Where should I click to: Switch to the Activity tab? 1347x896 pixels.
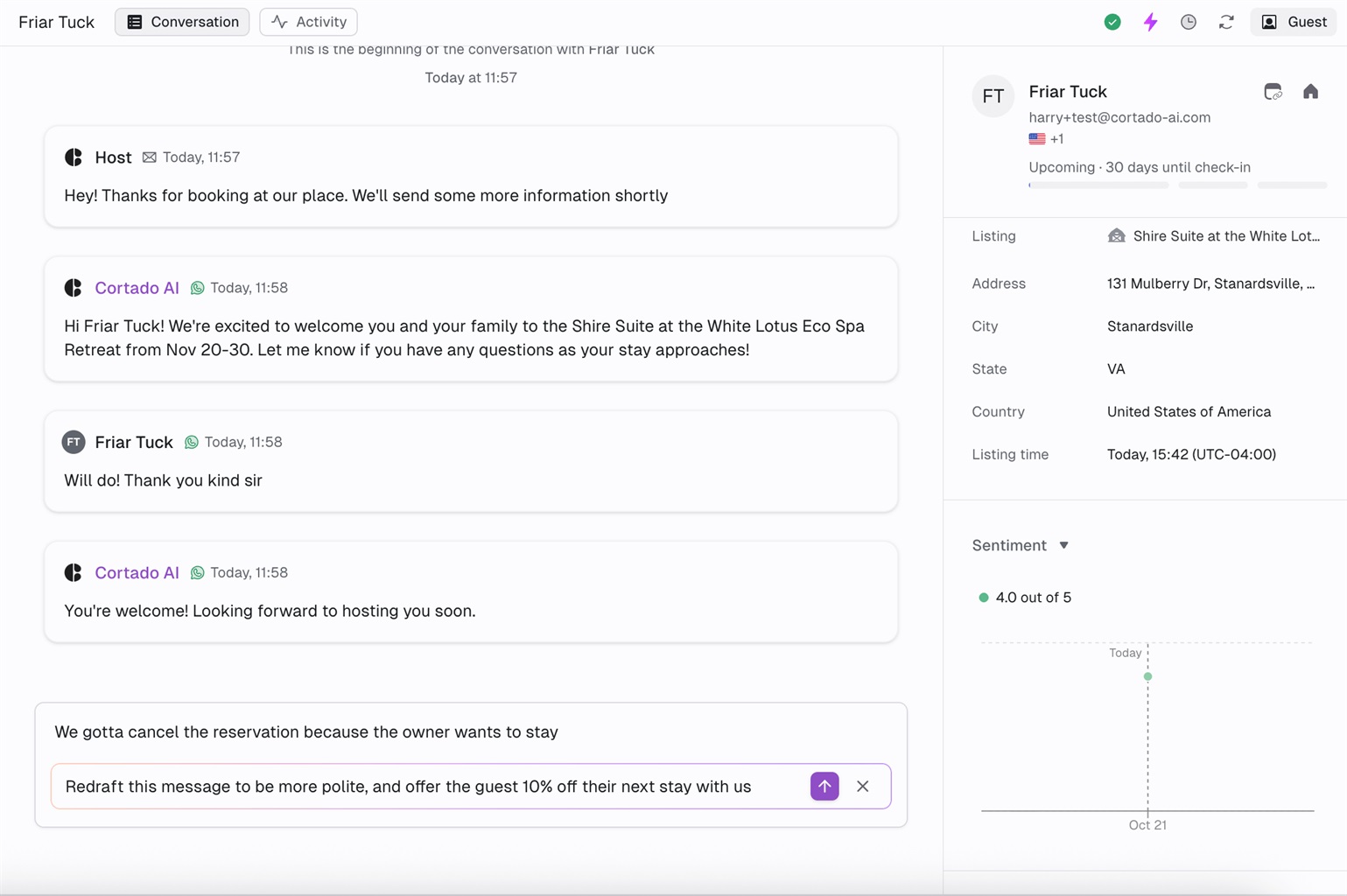pos(308,22)
